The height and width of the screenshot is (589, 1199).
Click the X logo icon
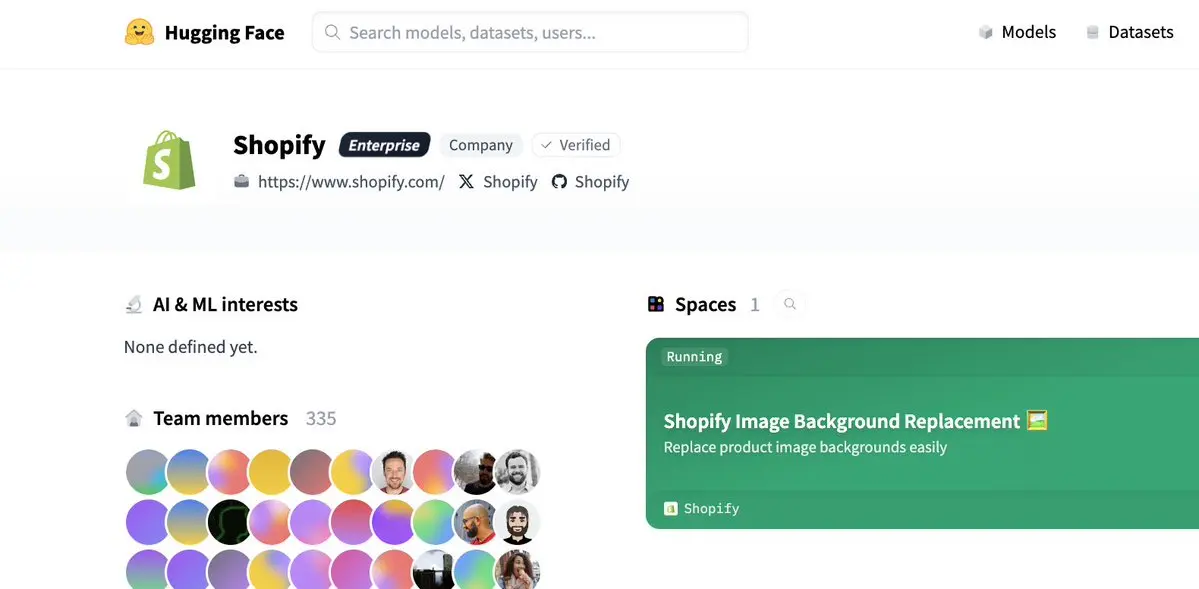466,181
